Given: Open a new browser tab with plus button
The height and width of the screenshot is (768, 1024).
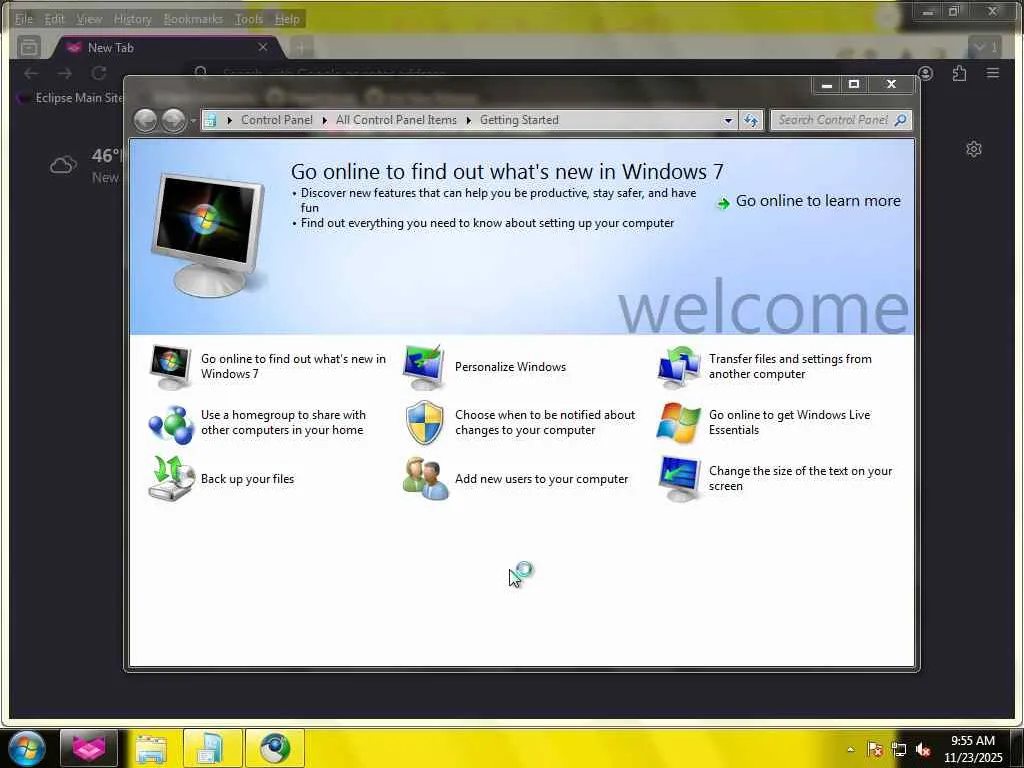Looking at the screenshot, I should (301, 48).
